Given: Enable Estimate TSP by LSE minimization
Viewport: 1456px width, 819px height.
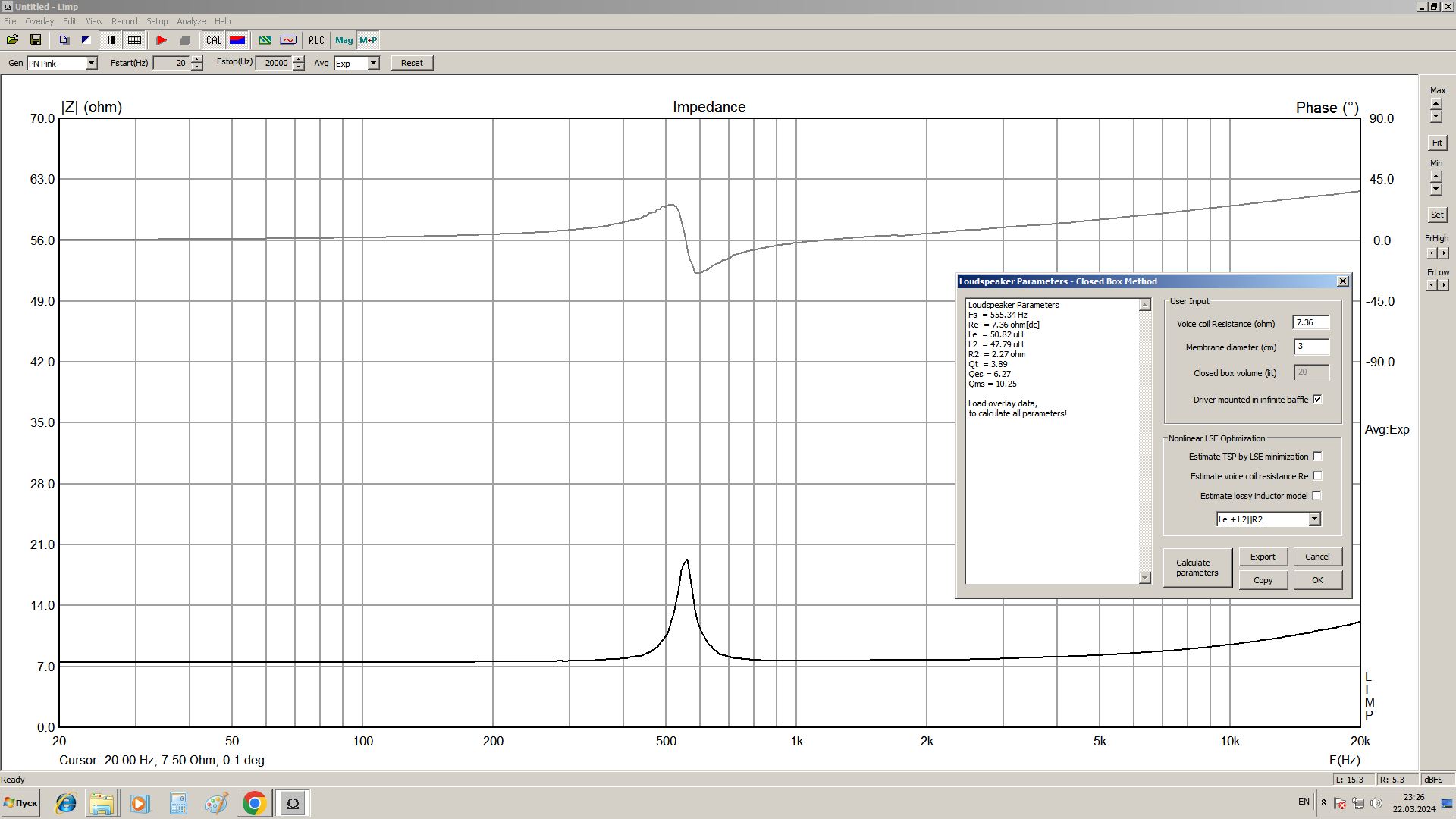Looking at the screenshot, I should (1317, 457).
